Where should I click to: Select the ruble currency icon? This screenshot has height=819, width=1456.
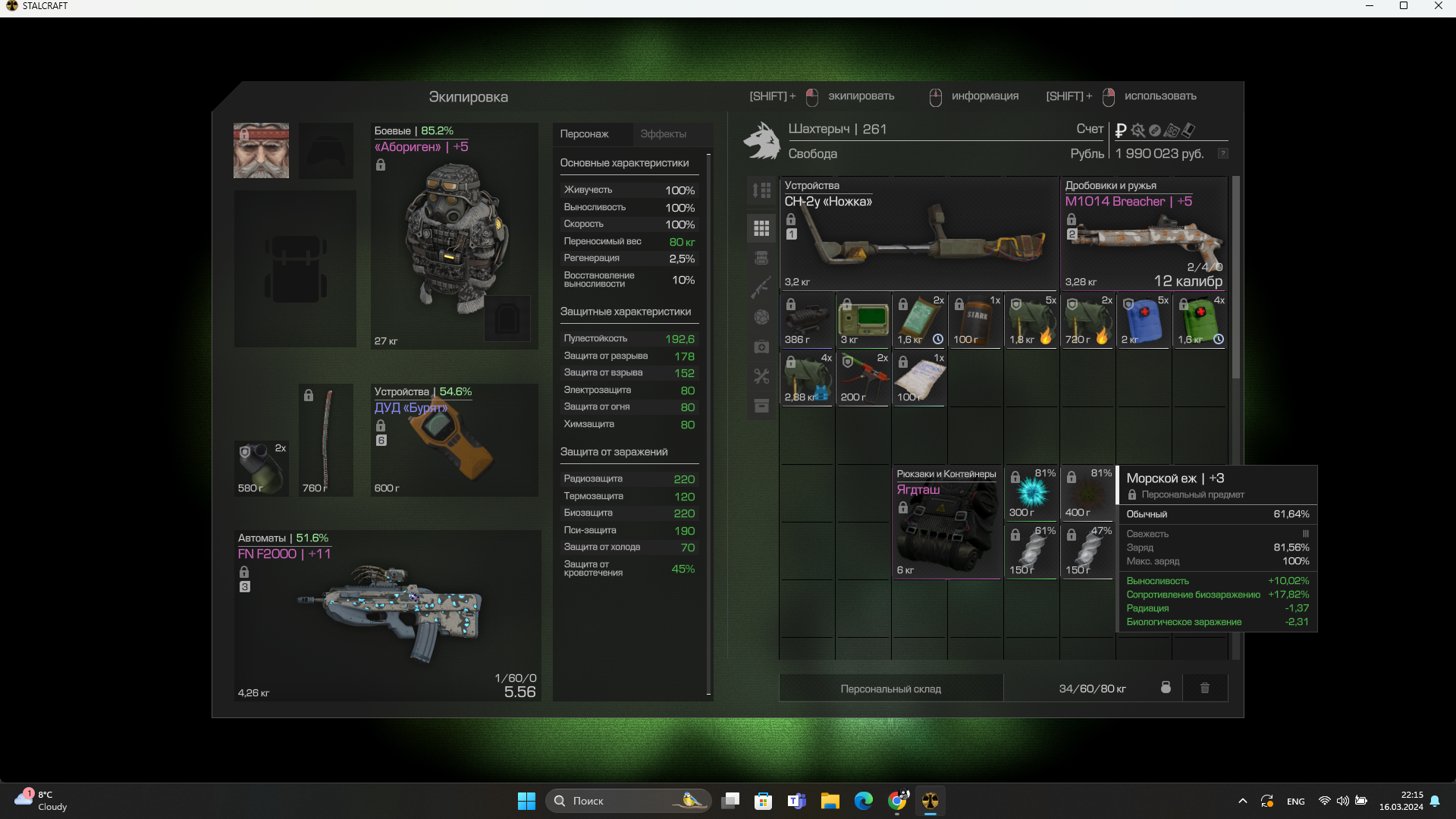(x=1121, y=130)
